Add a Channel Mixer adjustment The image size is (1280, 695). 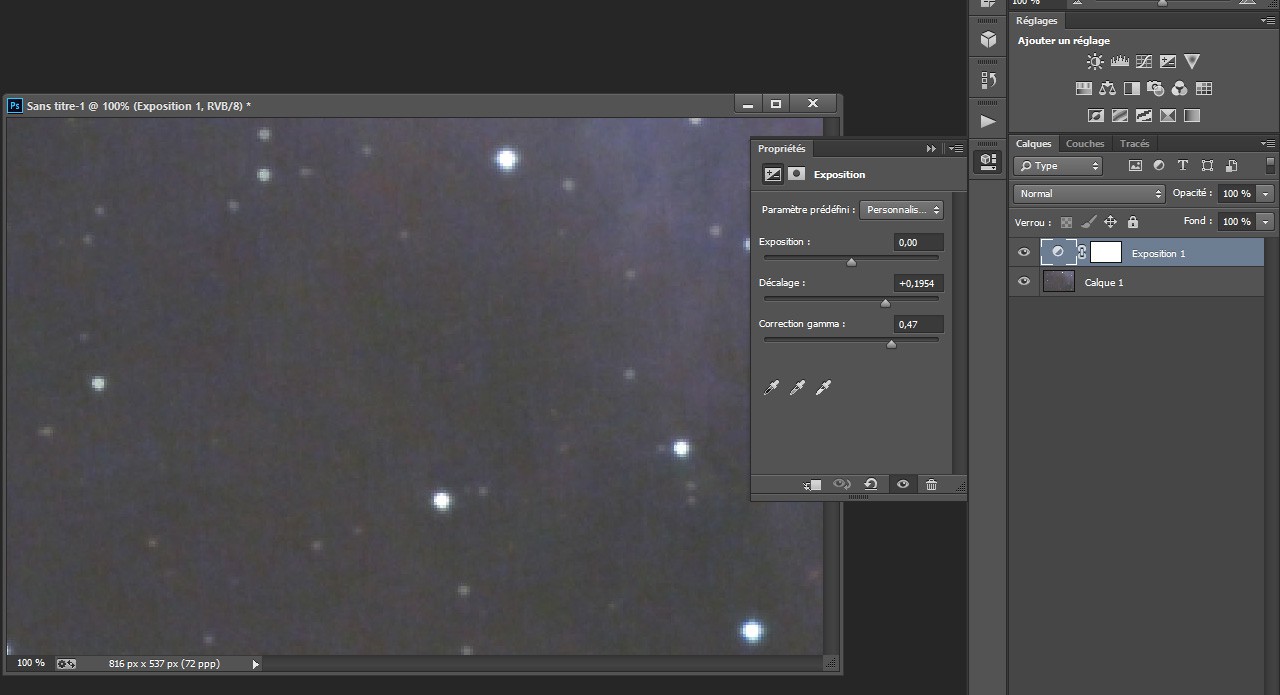pyautogui.click(x=1179, y=89)
